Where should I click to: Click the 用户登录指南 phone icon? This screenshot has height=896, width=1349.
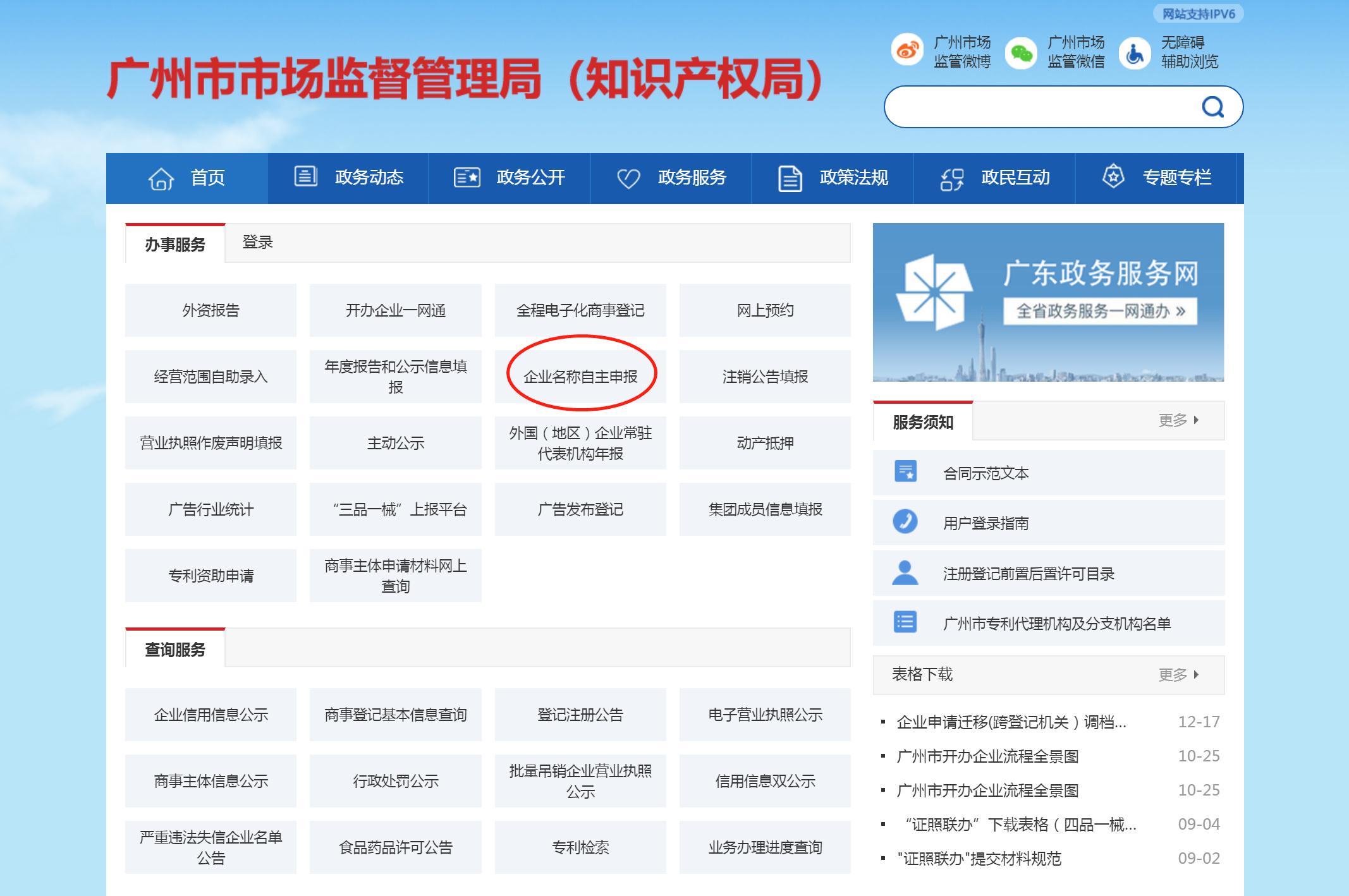click(905, 522)
